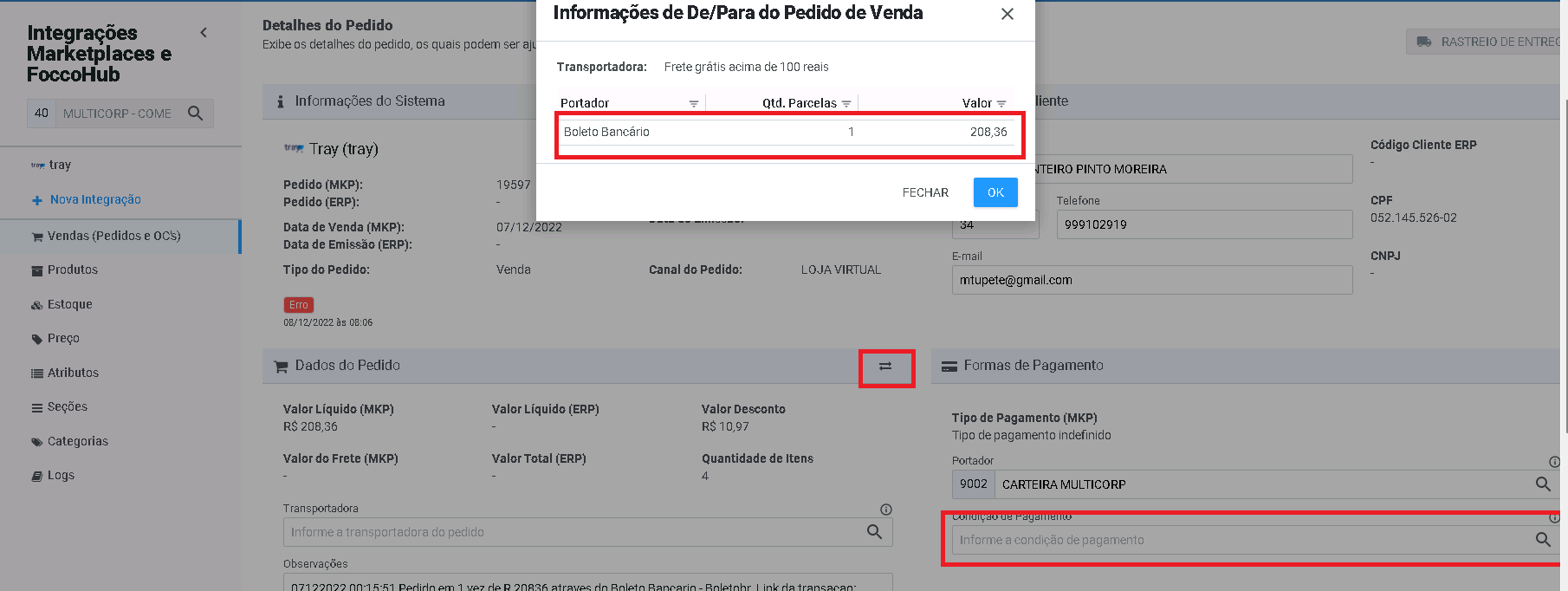Click the Preço tag icon in sidebar

tap(37, 340)
